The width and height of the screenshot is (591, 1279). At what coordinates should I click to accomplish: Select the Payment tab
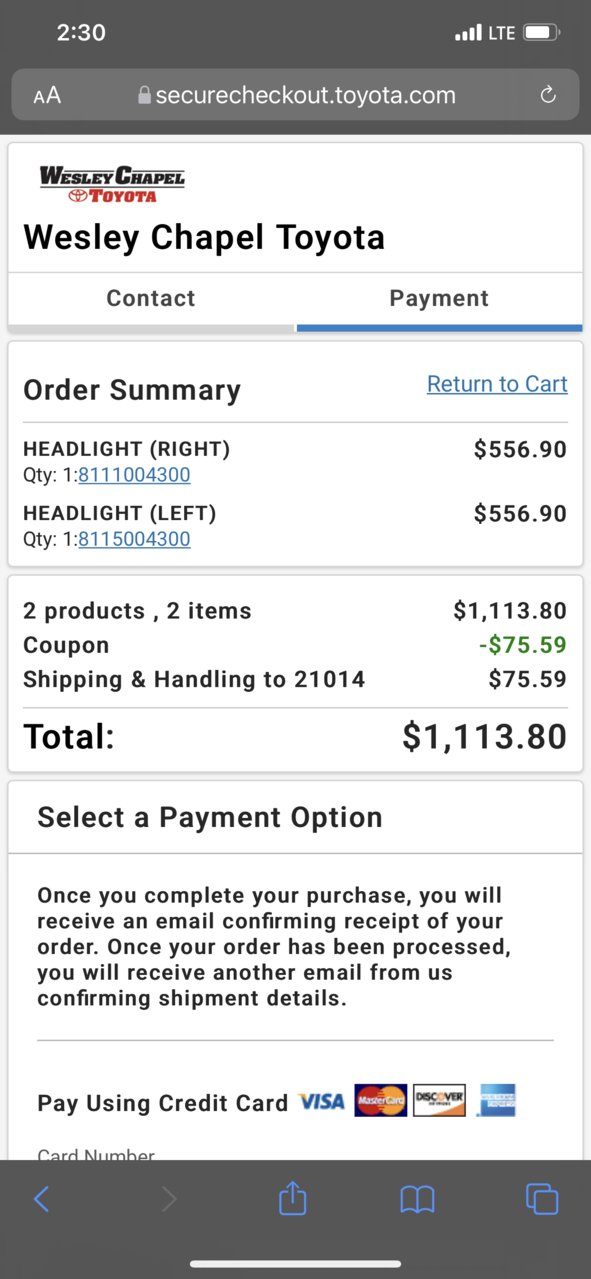[439, 298]
